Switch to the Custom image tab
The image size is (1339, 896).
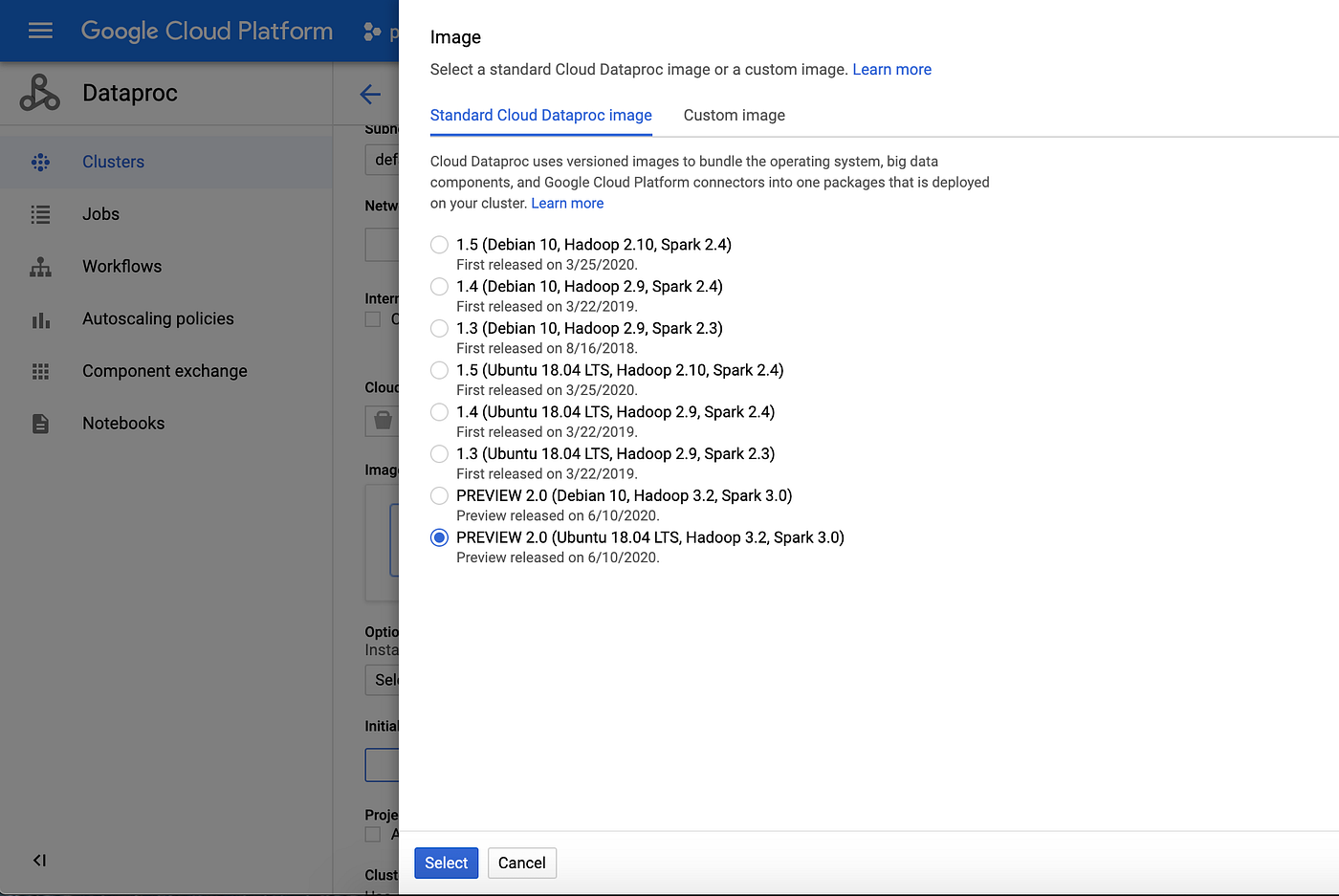click(734, 115)
